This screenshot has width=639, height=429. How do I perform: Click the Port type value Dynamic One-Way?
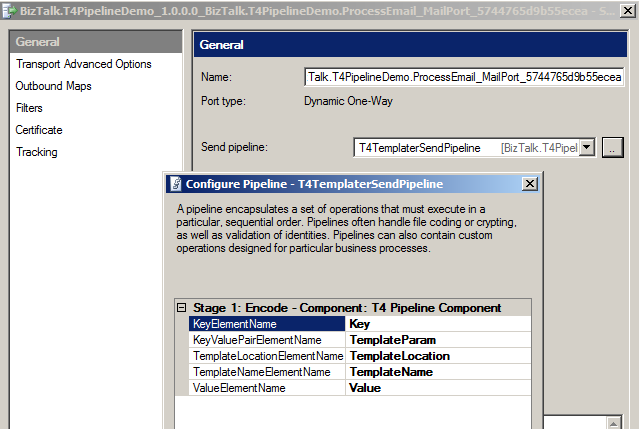pos(348,101)
